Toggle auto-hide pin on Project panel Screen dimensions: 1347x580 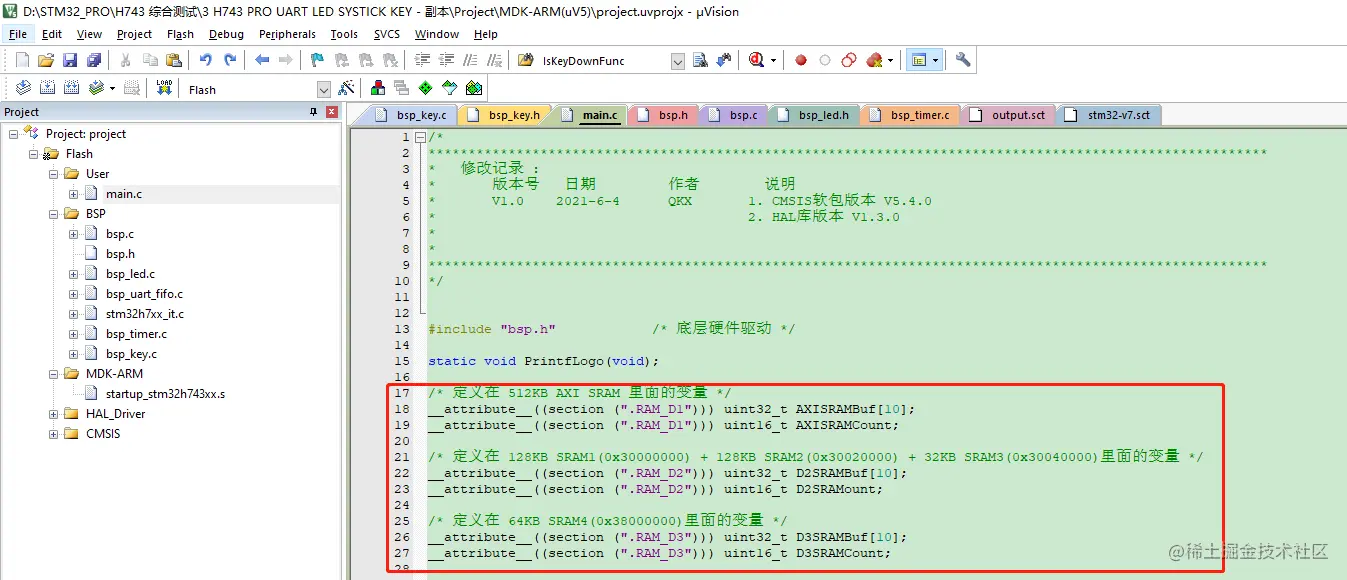(x=313, y=112)
